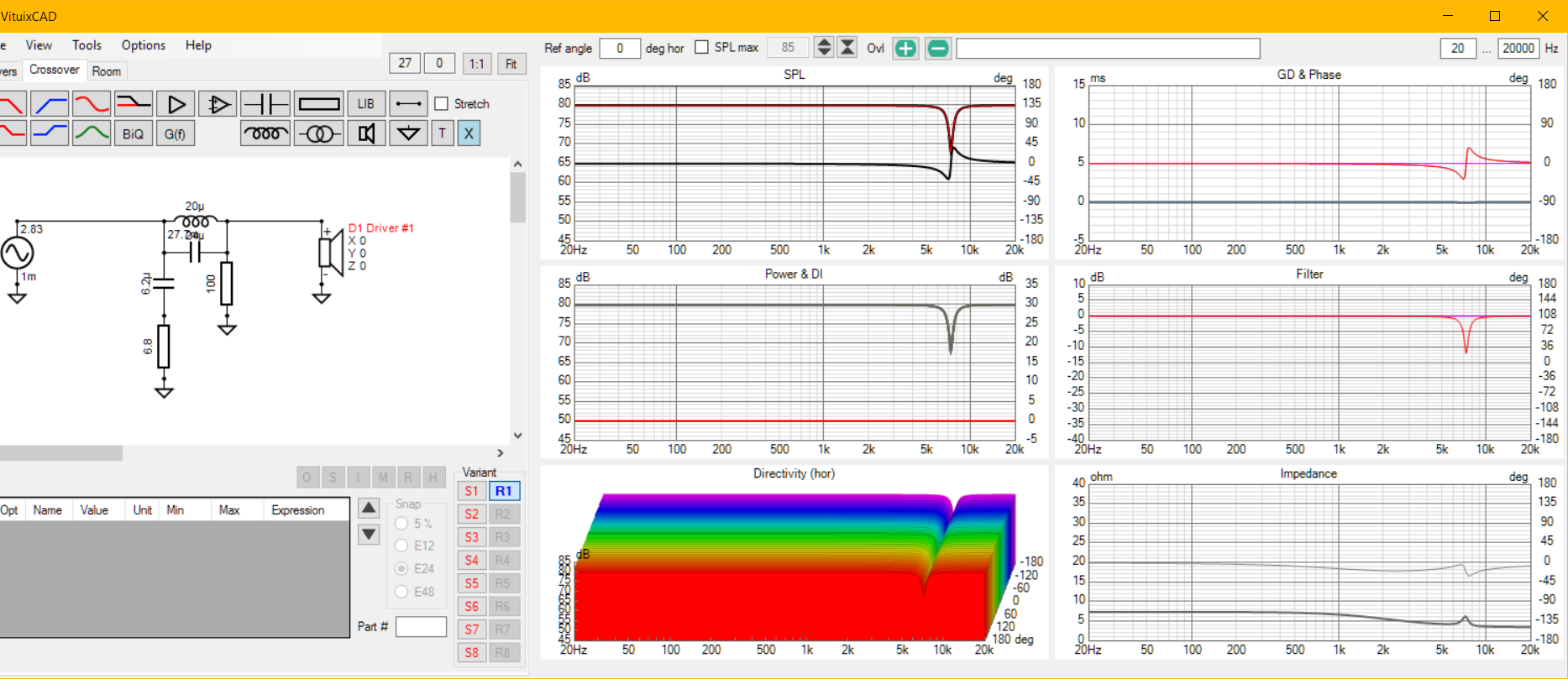Switch to variant S1
The height and width of the screenshot is (679, 1568).
tap(472, 491)
